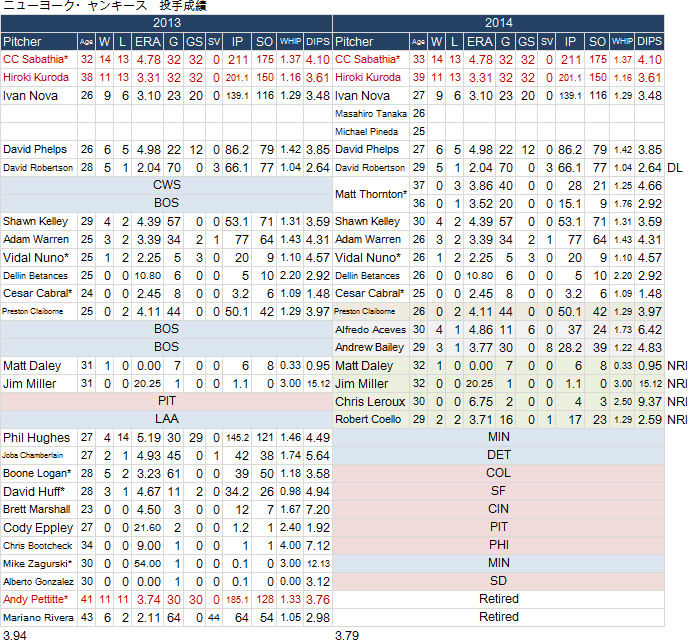Click the Alfredo Aceves name cell
The width and height of the screenshot is (688, 640).
tap(370, 329)
